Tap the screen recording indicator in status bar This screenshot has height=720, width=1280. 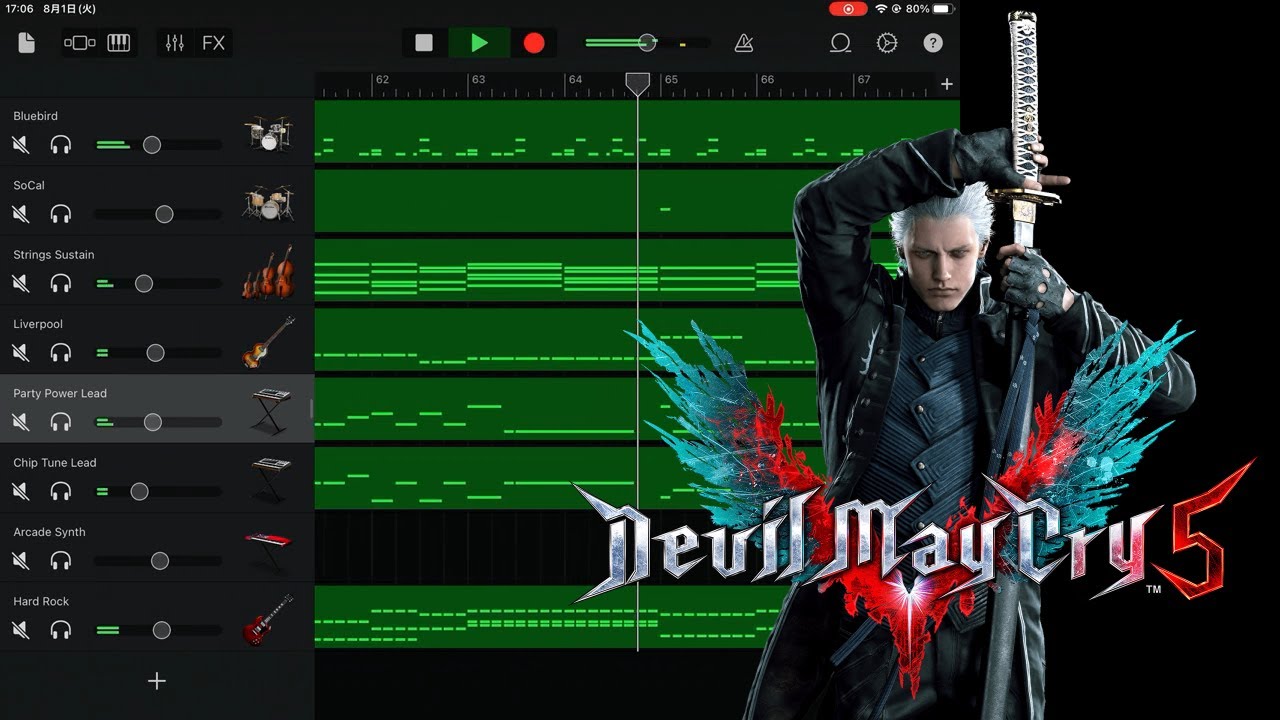(848, 9)
